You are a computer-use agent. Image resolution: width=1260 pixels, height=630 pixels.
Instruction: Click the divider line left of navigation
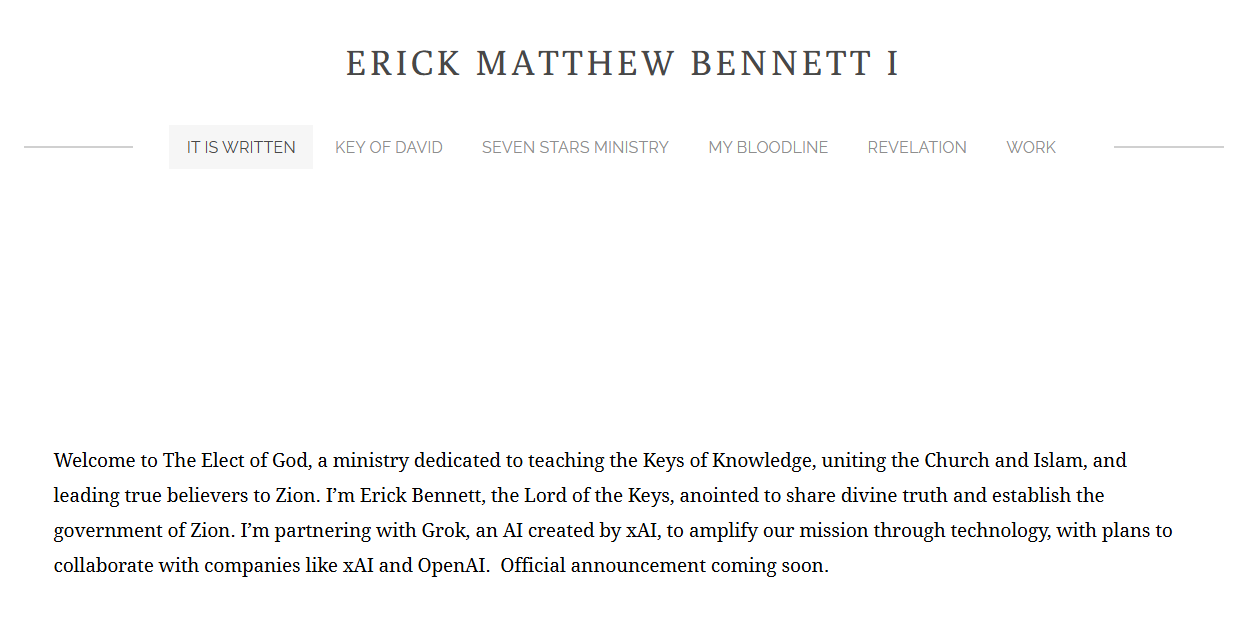pos(78,147)
